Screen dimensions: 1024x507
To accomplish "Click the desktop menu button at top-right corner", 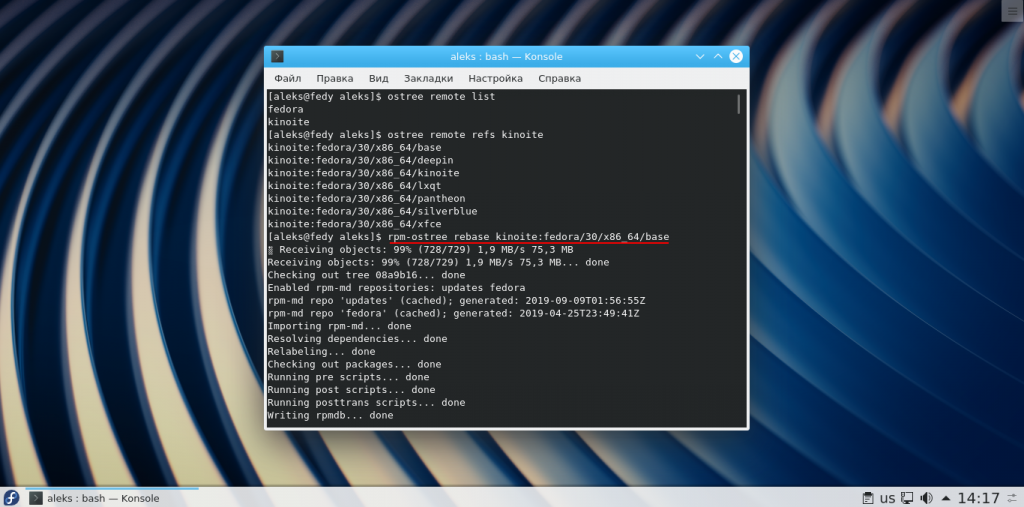I will pos(1012,9).
